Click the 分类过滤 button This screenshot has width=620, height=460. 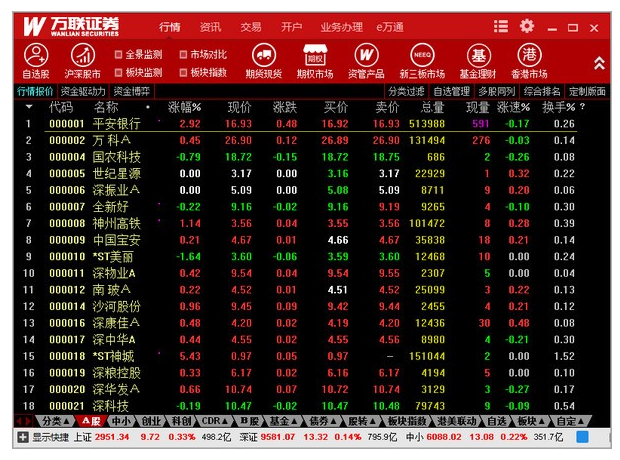pos(406,91)
